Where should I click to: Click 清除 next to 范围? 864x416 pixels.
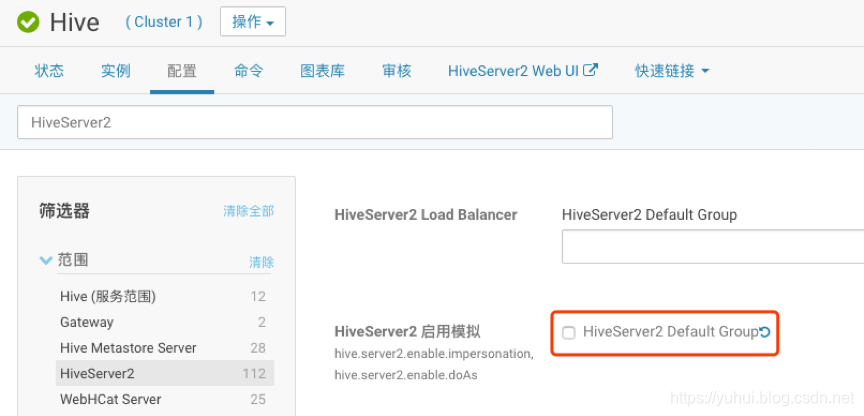(x=261, y=262)
